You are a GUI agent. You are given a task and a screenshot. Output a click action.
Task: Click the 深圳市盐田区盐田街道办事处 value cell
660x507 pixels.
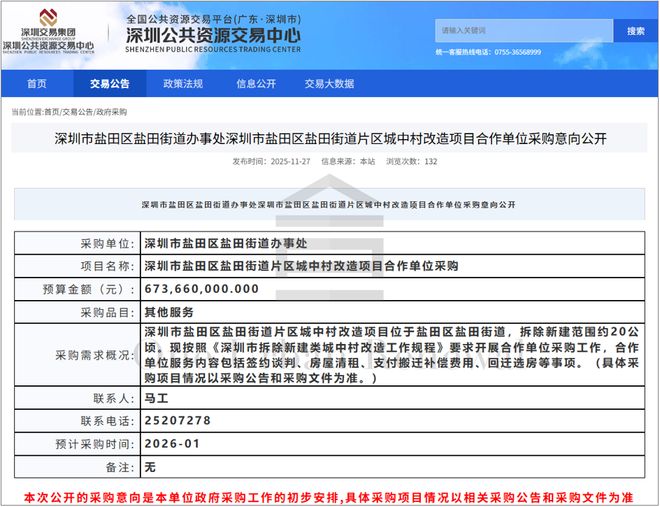tap(392, 243)
